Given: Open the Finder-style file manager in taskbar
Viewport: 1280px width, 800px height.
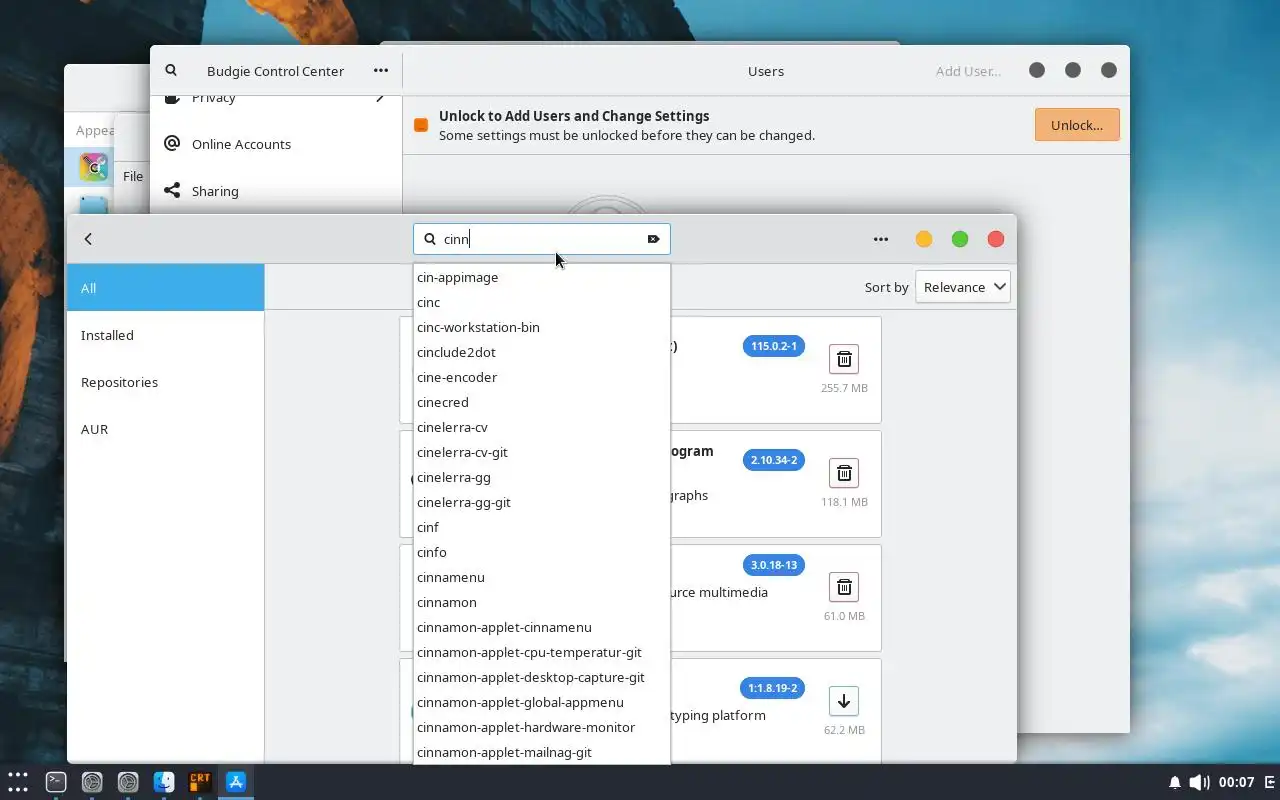Looking at the screenshot, I should point(164,782).
